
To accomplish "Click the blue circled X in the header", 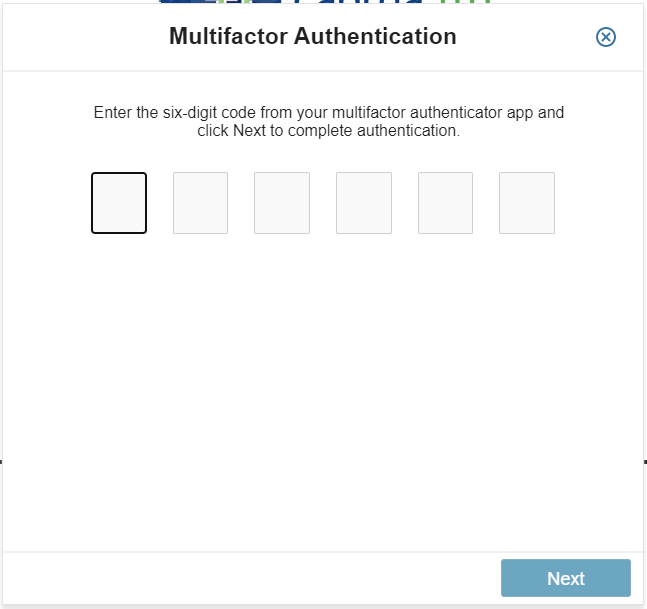I will point(606,37).
